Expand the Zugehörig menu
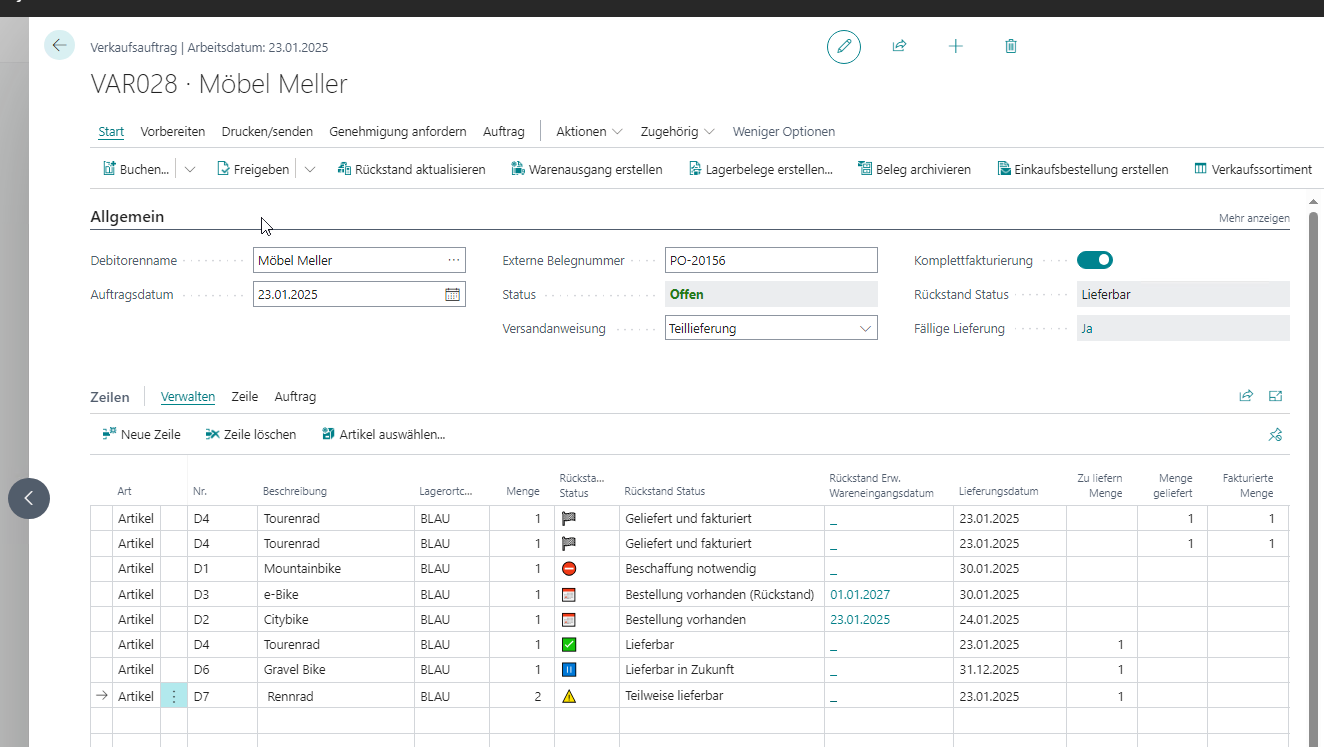The image size is (1324, 747). coord(677,132)
